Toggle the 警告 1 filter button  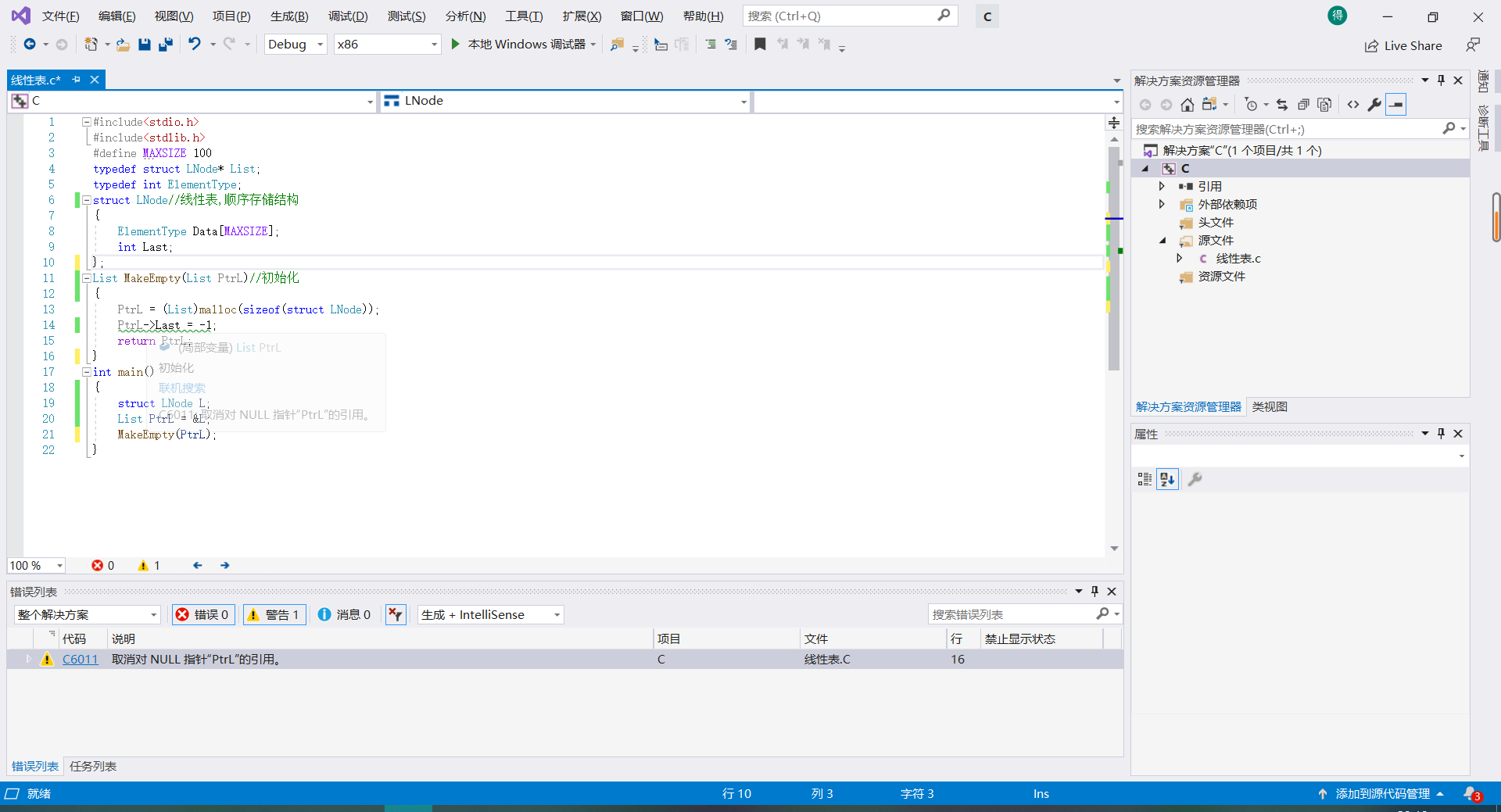[274, 615]
